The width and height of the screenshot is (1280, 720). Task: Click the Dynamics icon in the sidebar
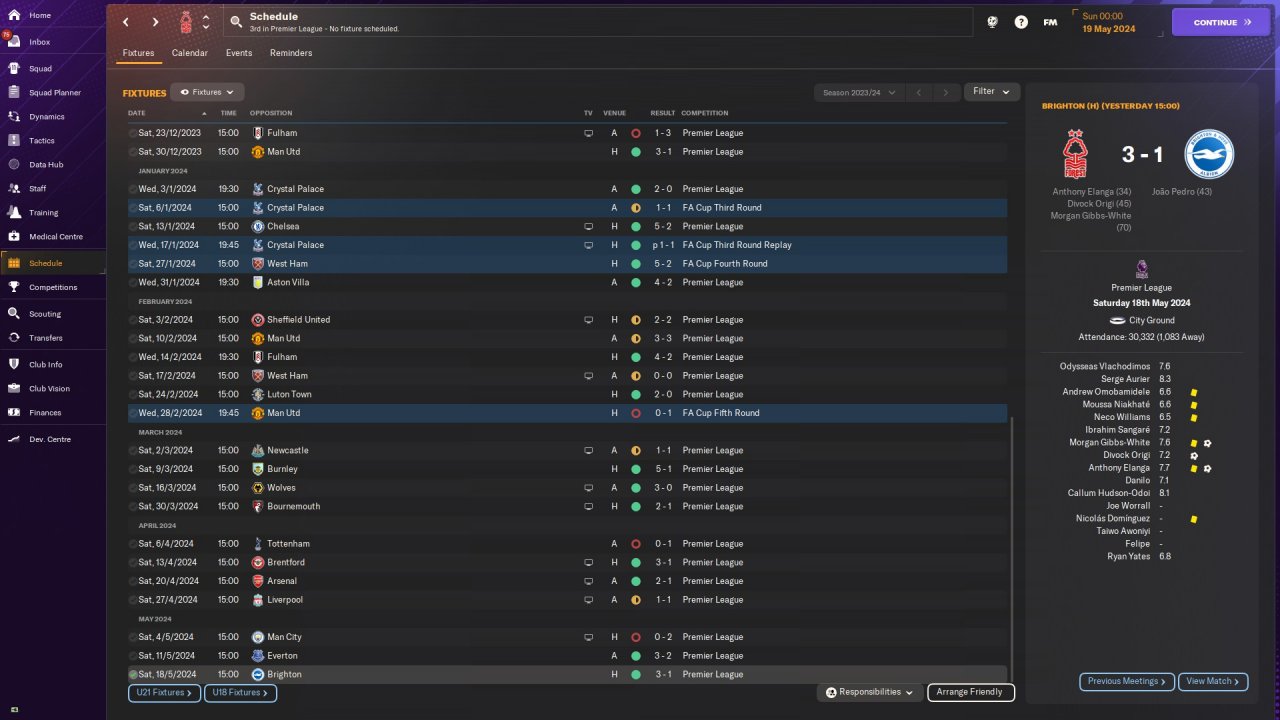[x=14, y=116]
